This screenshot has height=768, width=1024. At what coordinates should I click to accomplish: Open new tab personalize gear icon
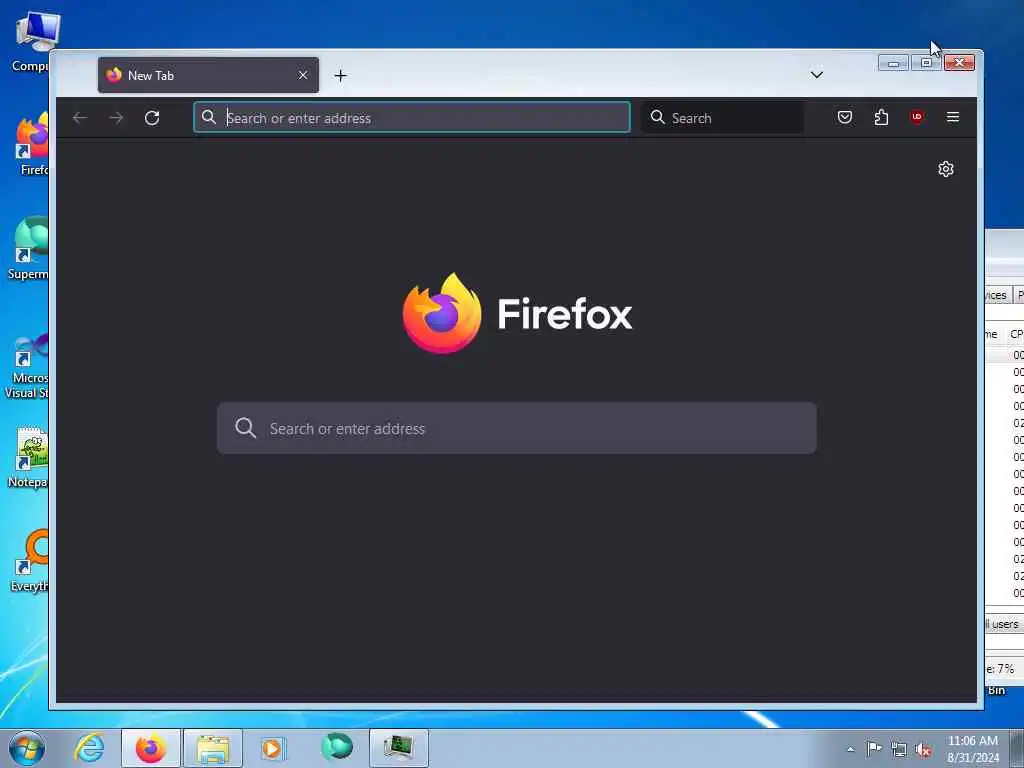946,169
